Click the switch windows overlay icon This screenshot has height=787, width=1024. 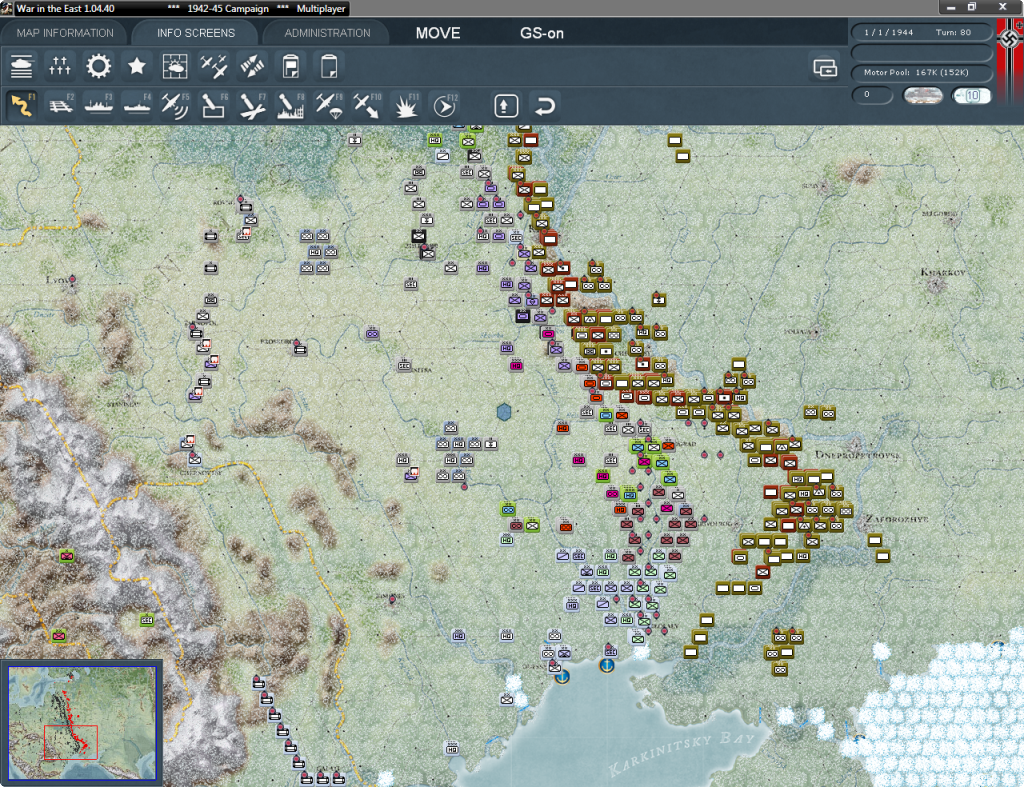coord(825,67)
